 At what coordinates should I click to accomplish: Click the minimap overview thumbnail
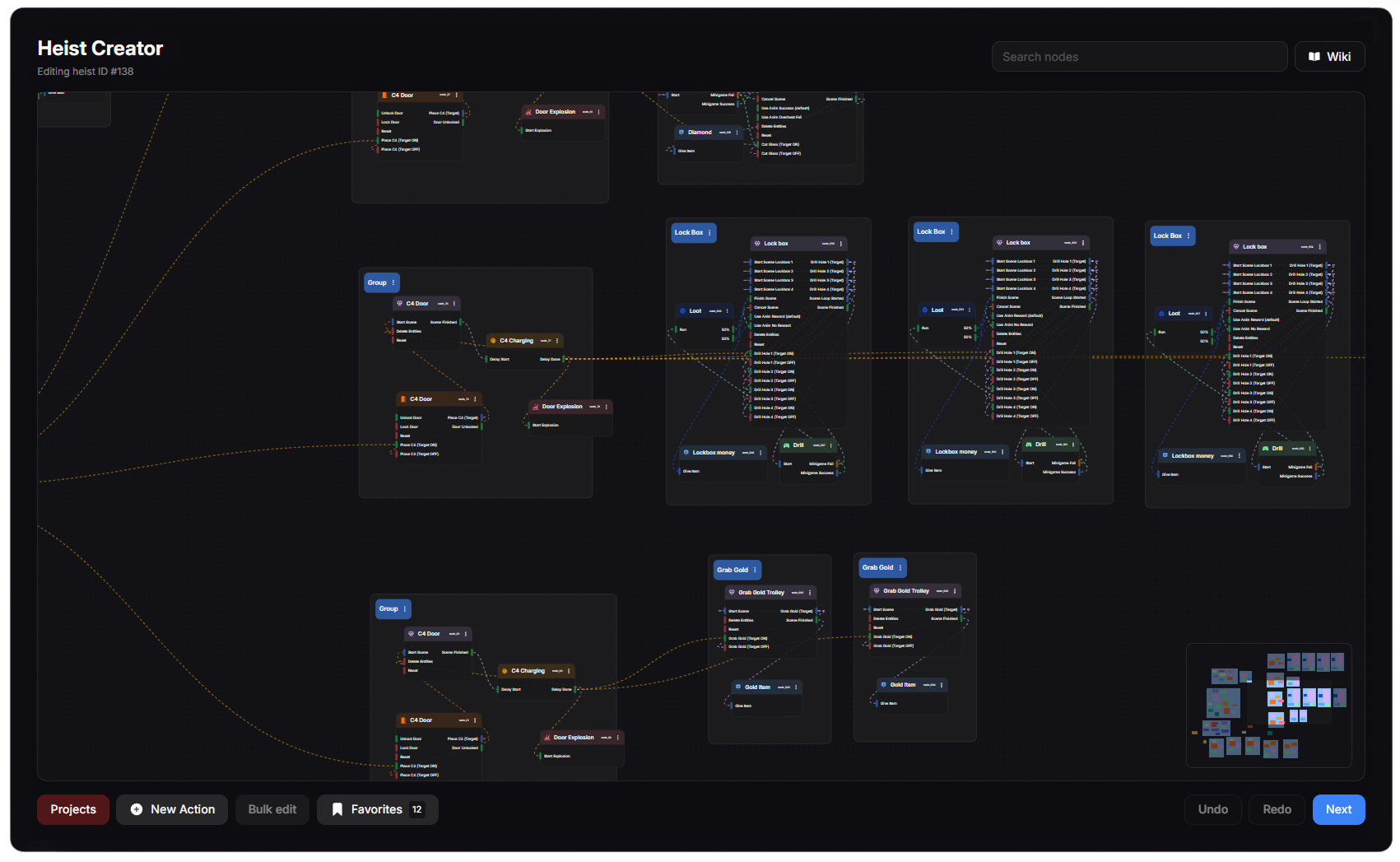click(1268, 706)
